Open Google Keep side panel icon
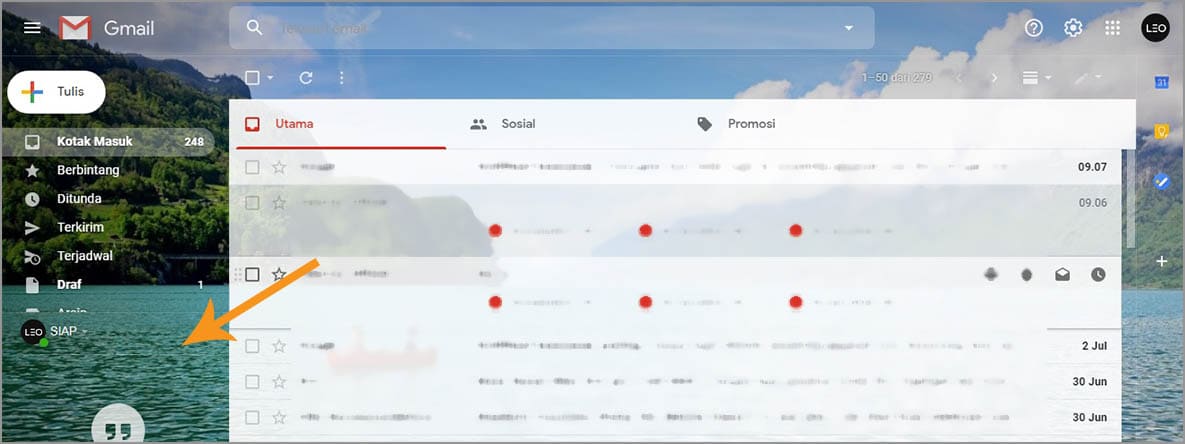This screenshot has height=444, width=1185. point(1162,132)
